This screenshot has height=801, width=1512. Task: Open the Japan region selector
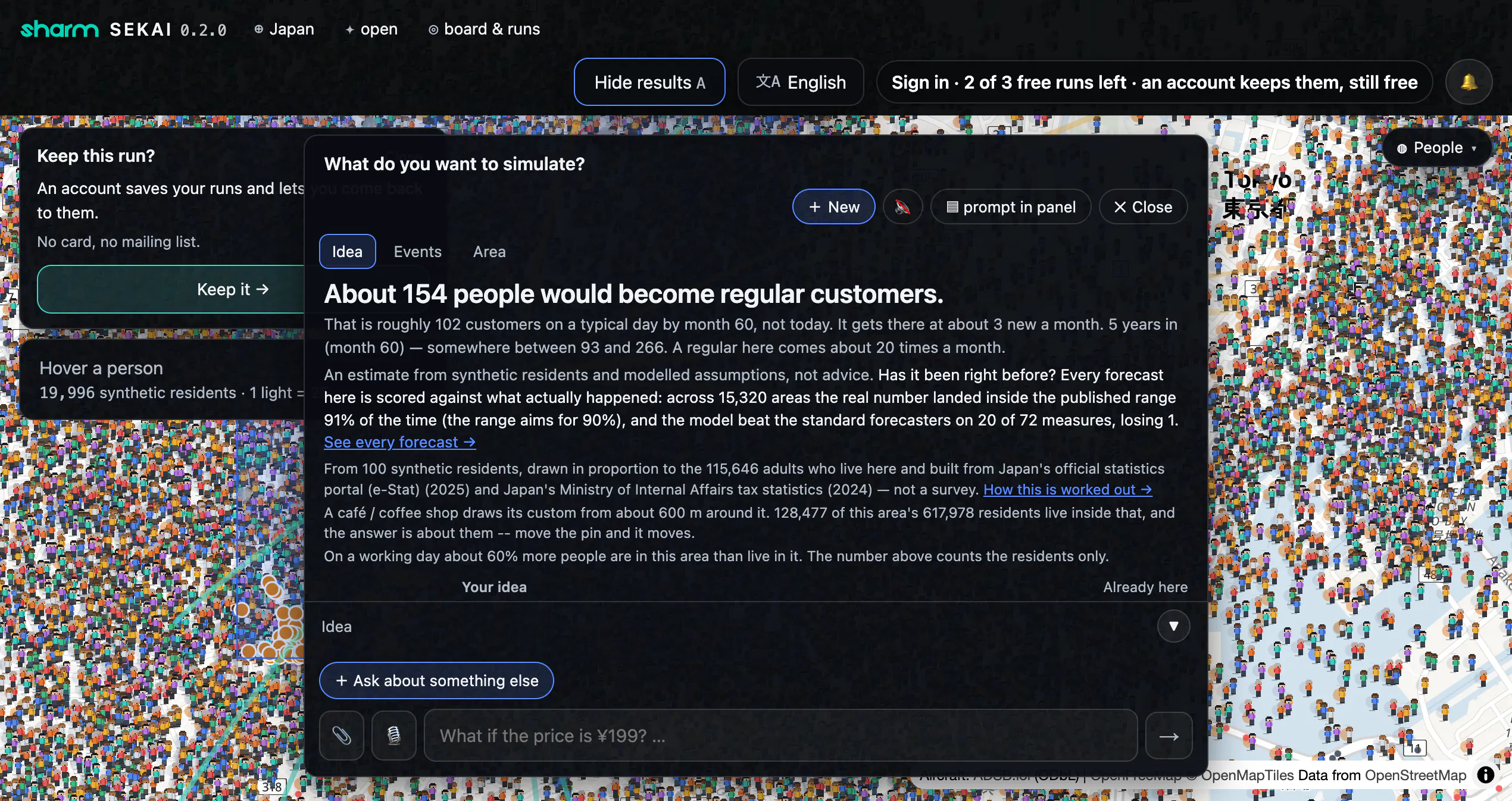point(284,29)
